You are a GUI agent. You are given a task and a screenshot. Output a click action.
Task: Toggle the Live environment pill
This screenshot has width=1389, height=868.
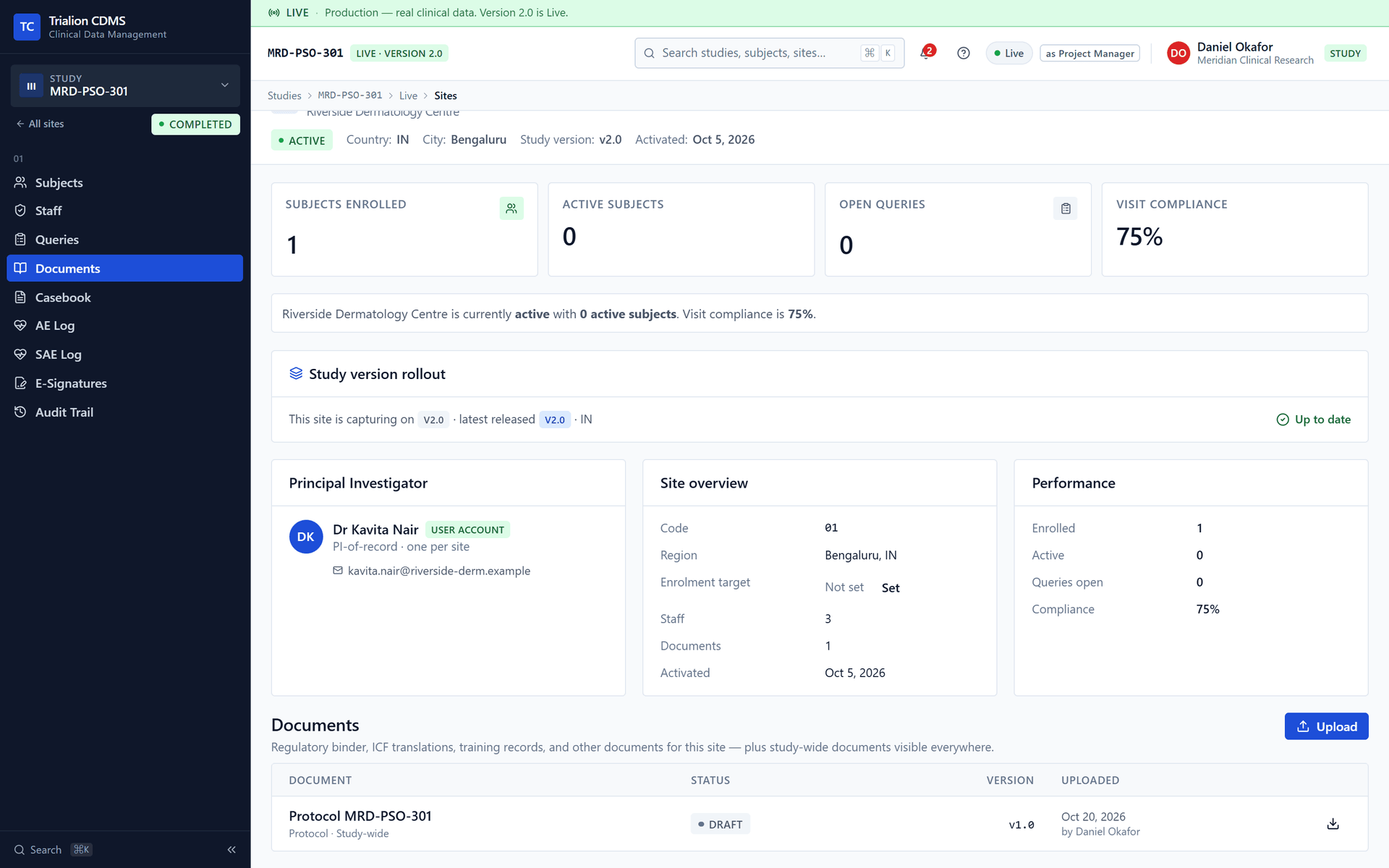pyautogui.click(x=1008, y=53)
